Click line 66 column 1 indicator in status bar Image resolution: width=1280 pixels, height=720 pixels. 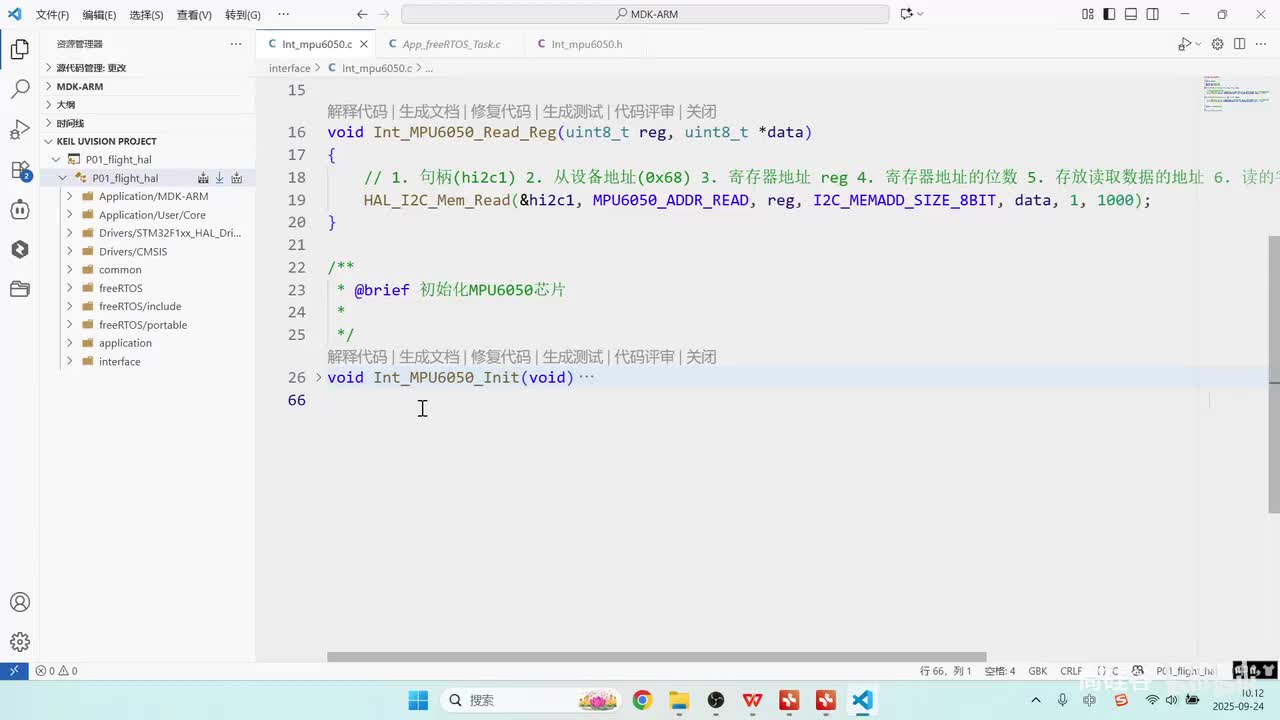(945, 671)
